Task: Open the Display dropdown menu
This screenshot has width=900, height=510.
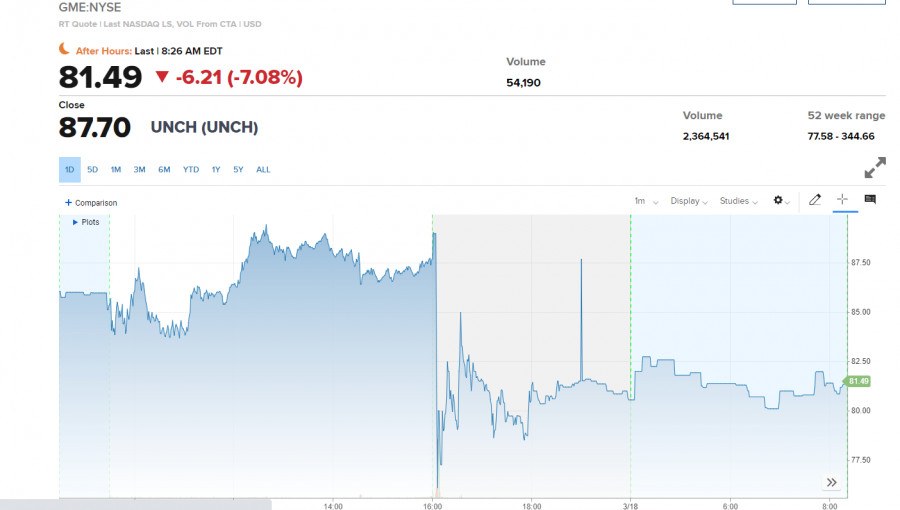Action: (x=689, y=201)
